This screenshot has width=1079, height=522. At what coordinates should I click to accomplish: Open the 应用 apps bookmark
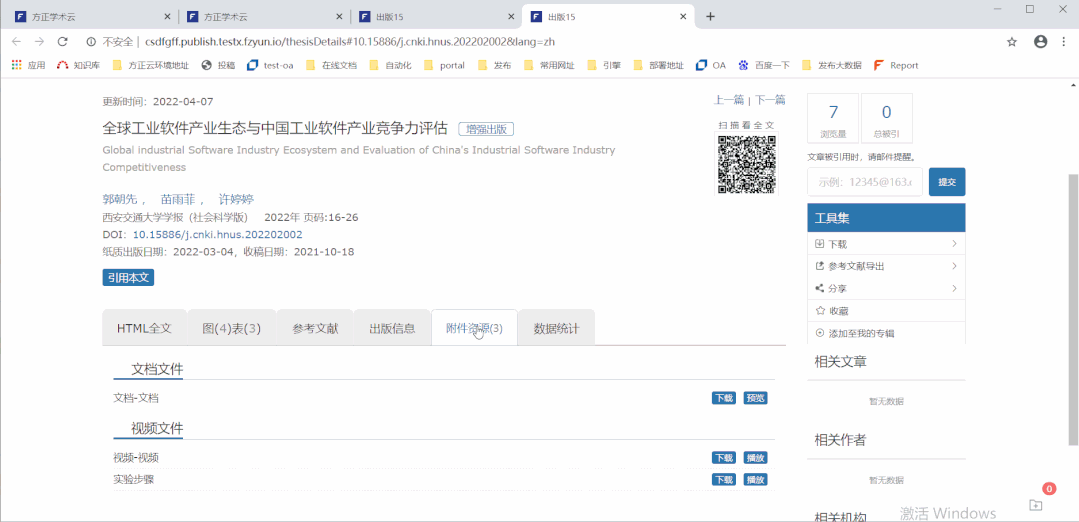[28, 65]
